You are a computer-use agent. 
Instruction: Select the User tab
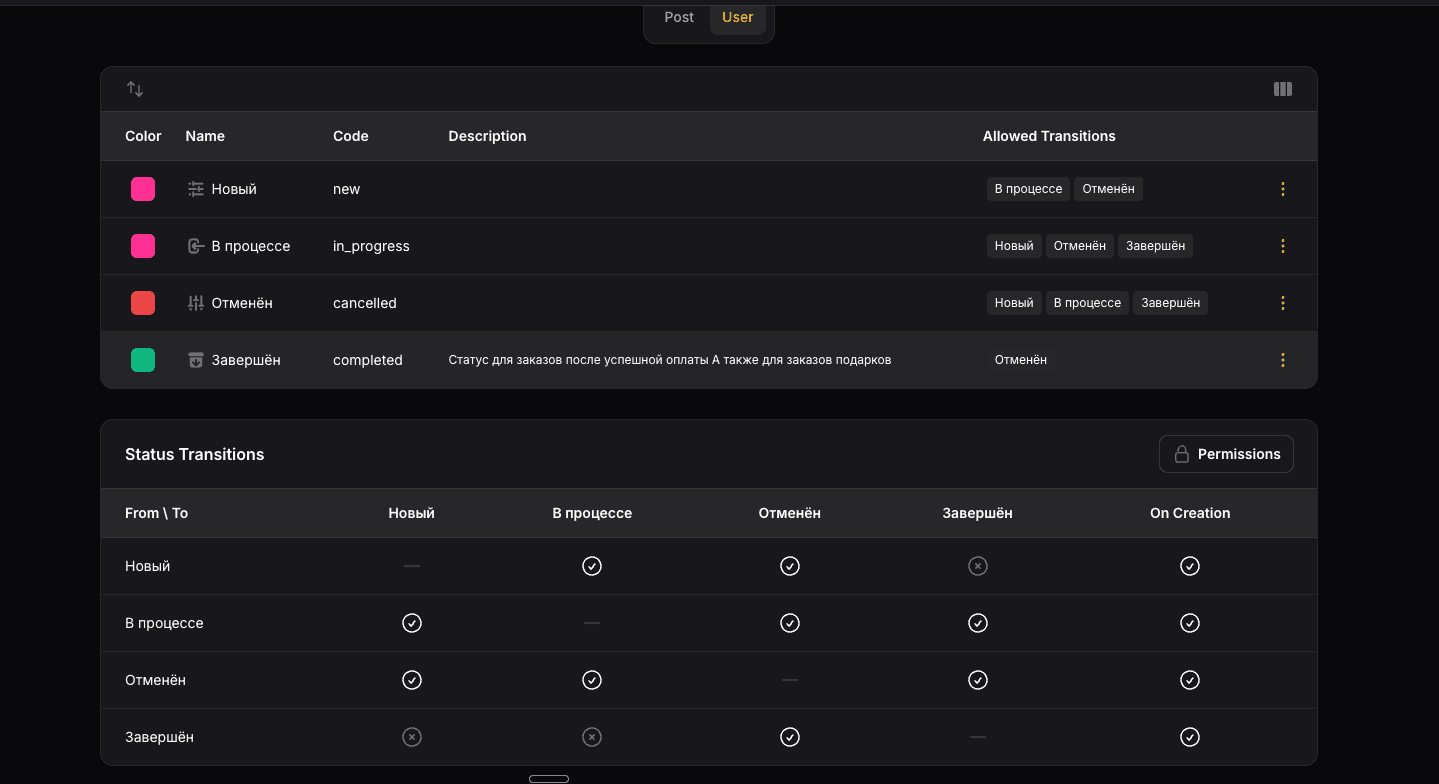tap(738, 17)
